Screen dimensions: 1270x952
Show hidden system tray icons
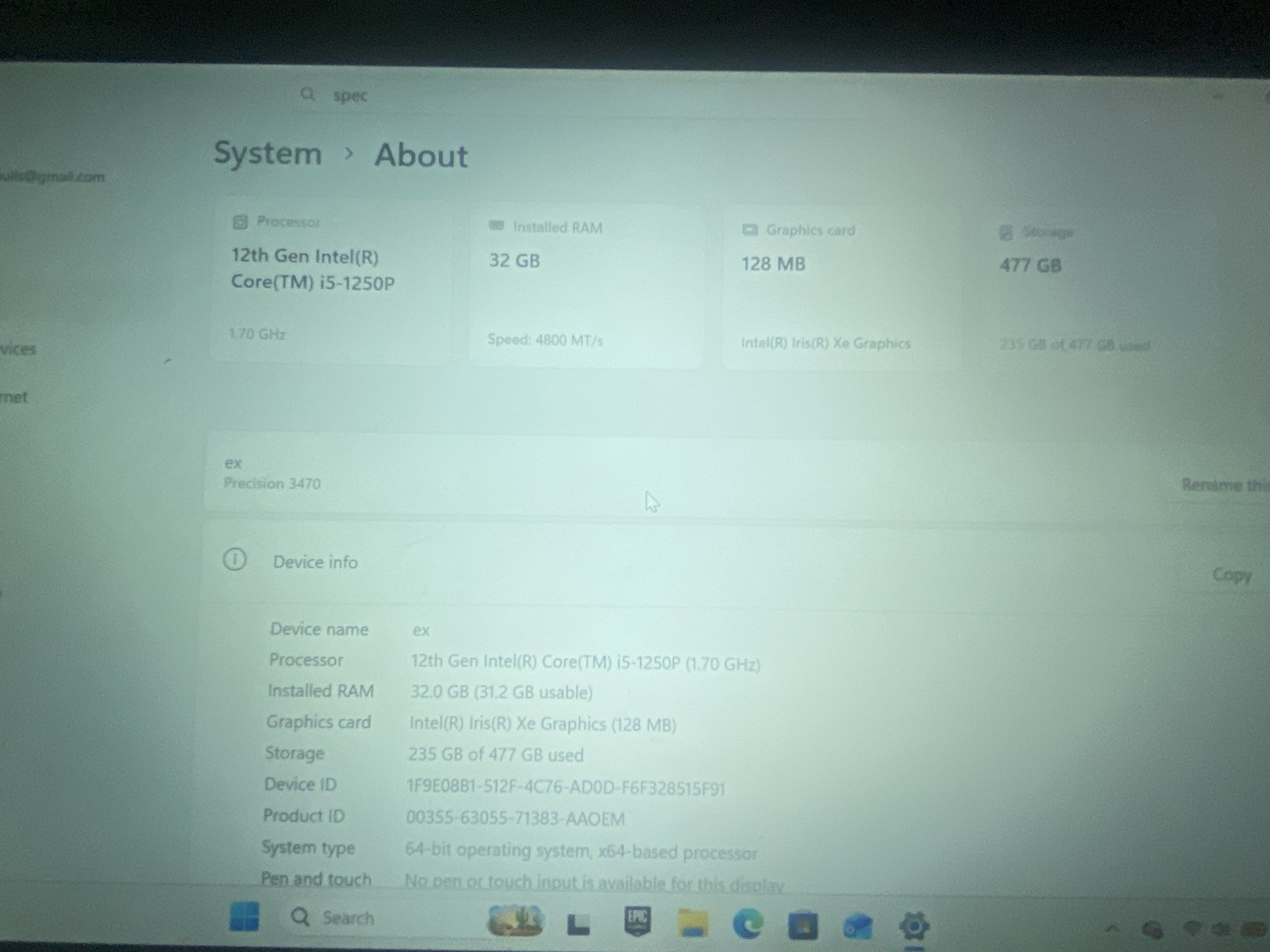tap(1112, 927)
